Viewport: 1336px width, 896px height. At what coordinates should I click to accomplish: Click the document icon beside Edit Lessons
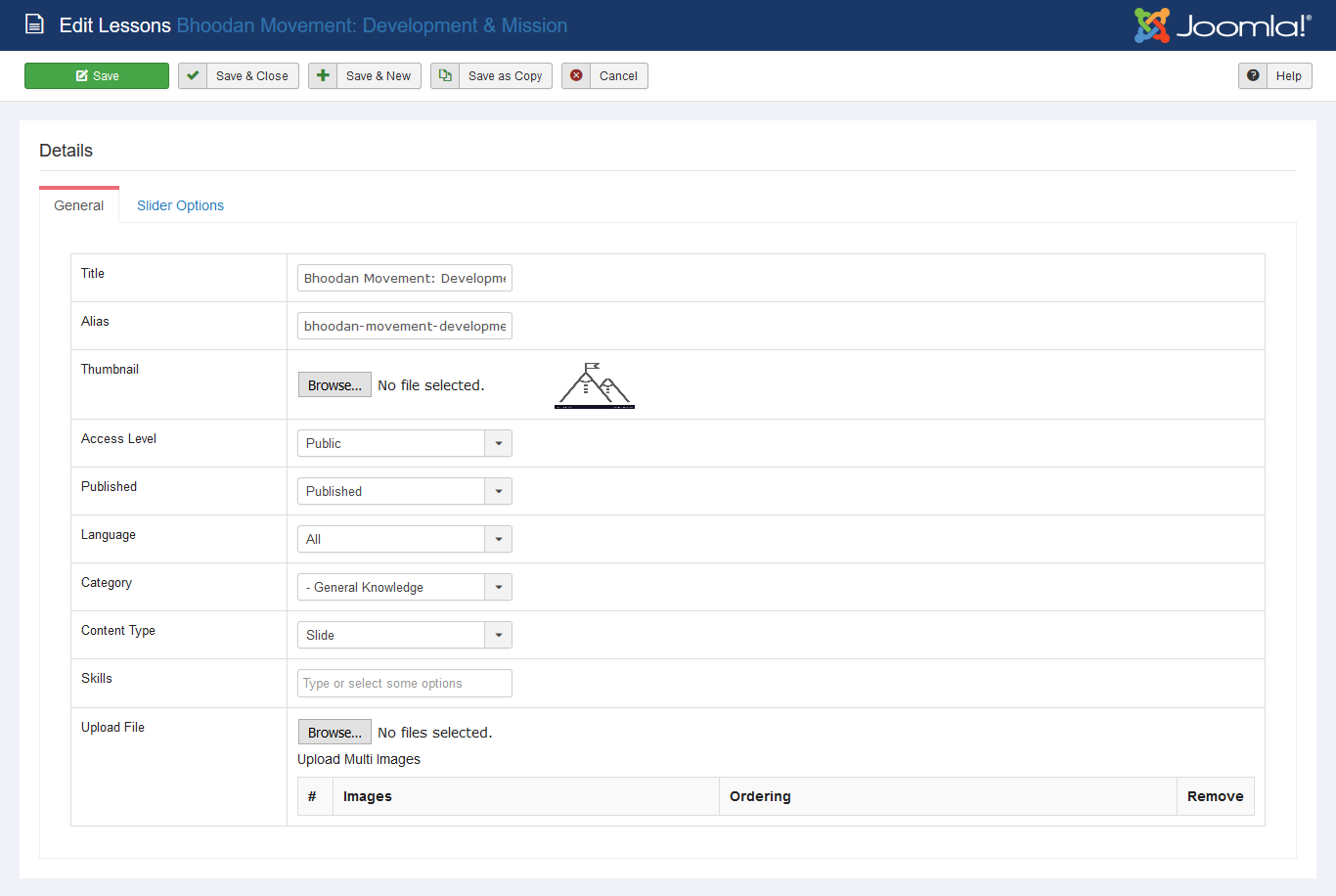34,25
